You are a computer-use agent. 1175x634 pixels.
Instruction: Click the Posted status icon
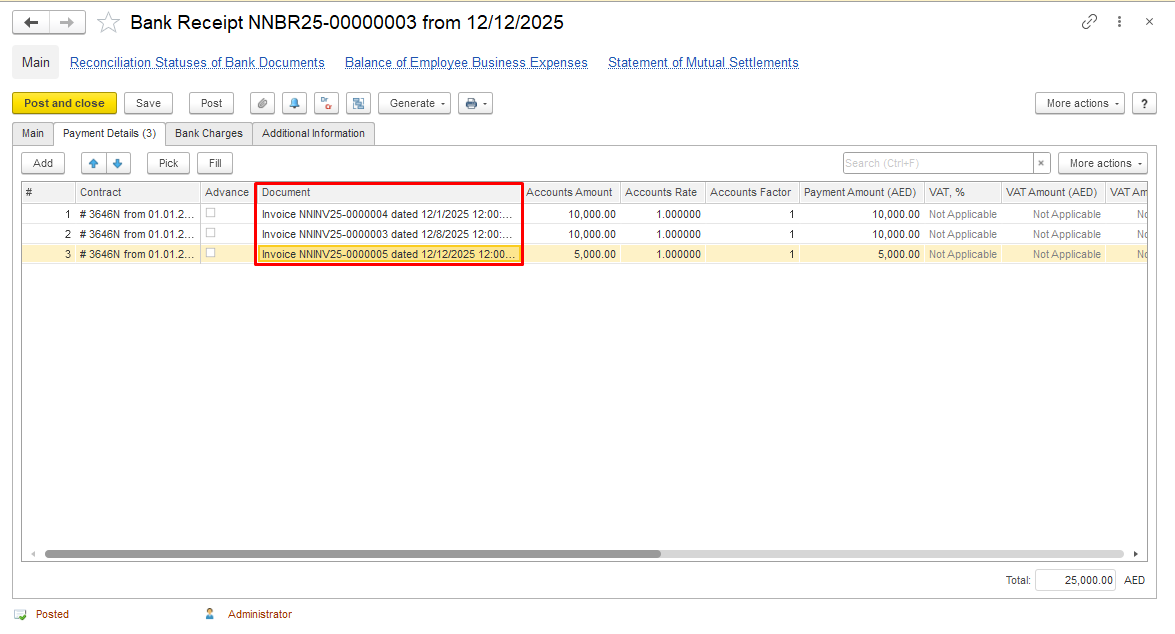(x=20, y=615)
